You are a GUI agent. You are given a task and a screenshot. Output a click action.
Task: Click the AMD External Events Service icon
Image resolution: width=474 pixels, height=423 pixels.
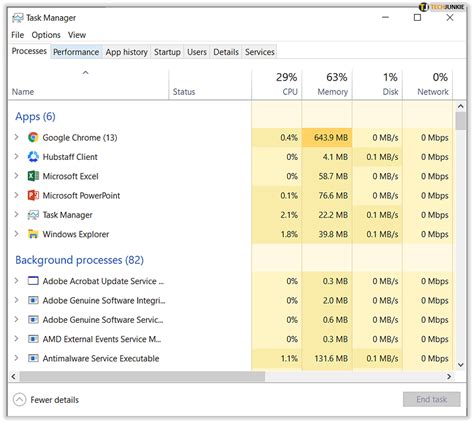tap(33, 339)
